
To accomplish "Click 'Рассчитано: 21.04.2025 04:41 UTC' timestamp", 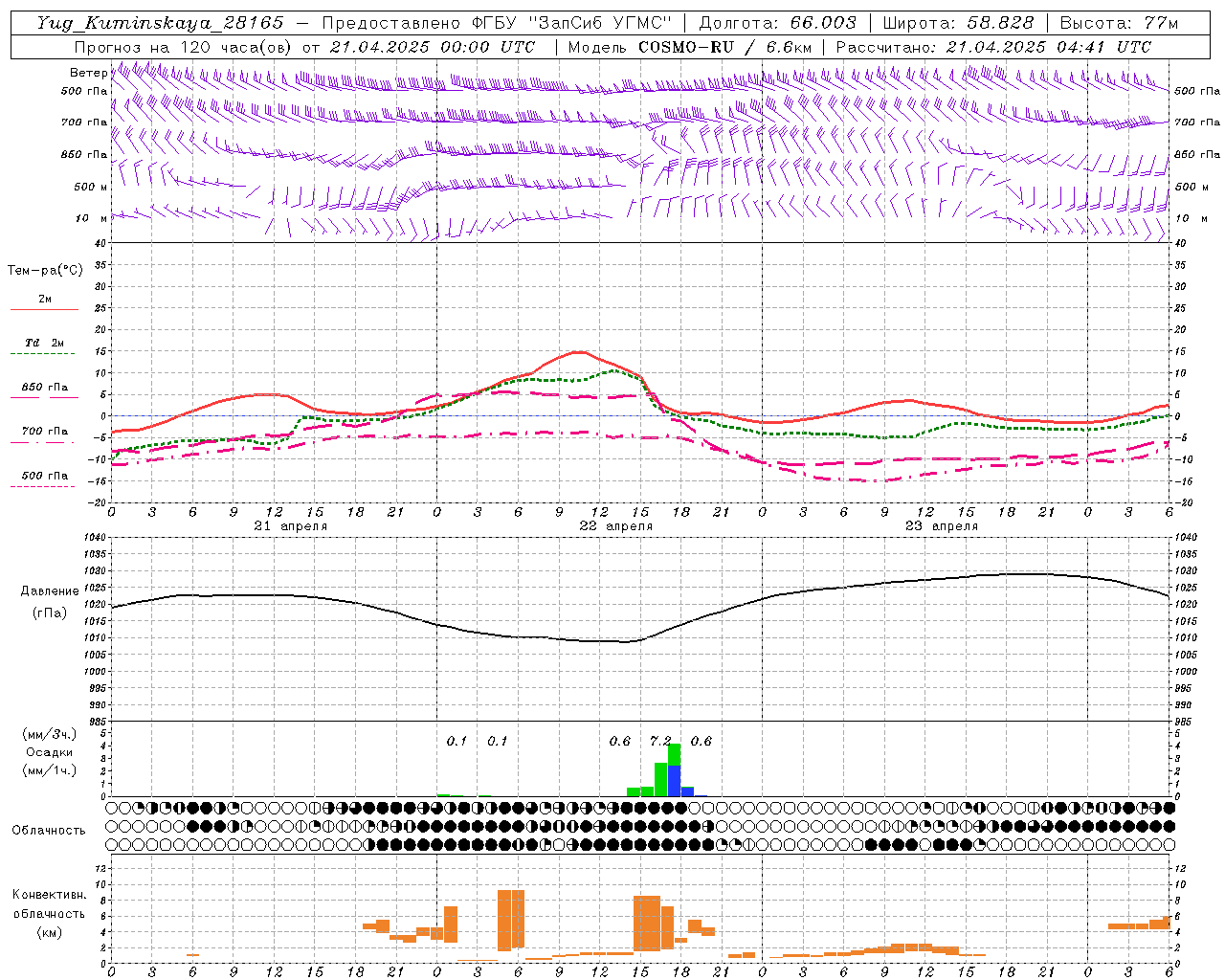I will pyautogui.click(x=993, y=47).
